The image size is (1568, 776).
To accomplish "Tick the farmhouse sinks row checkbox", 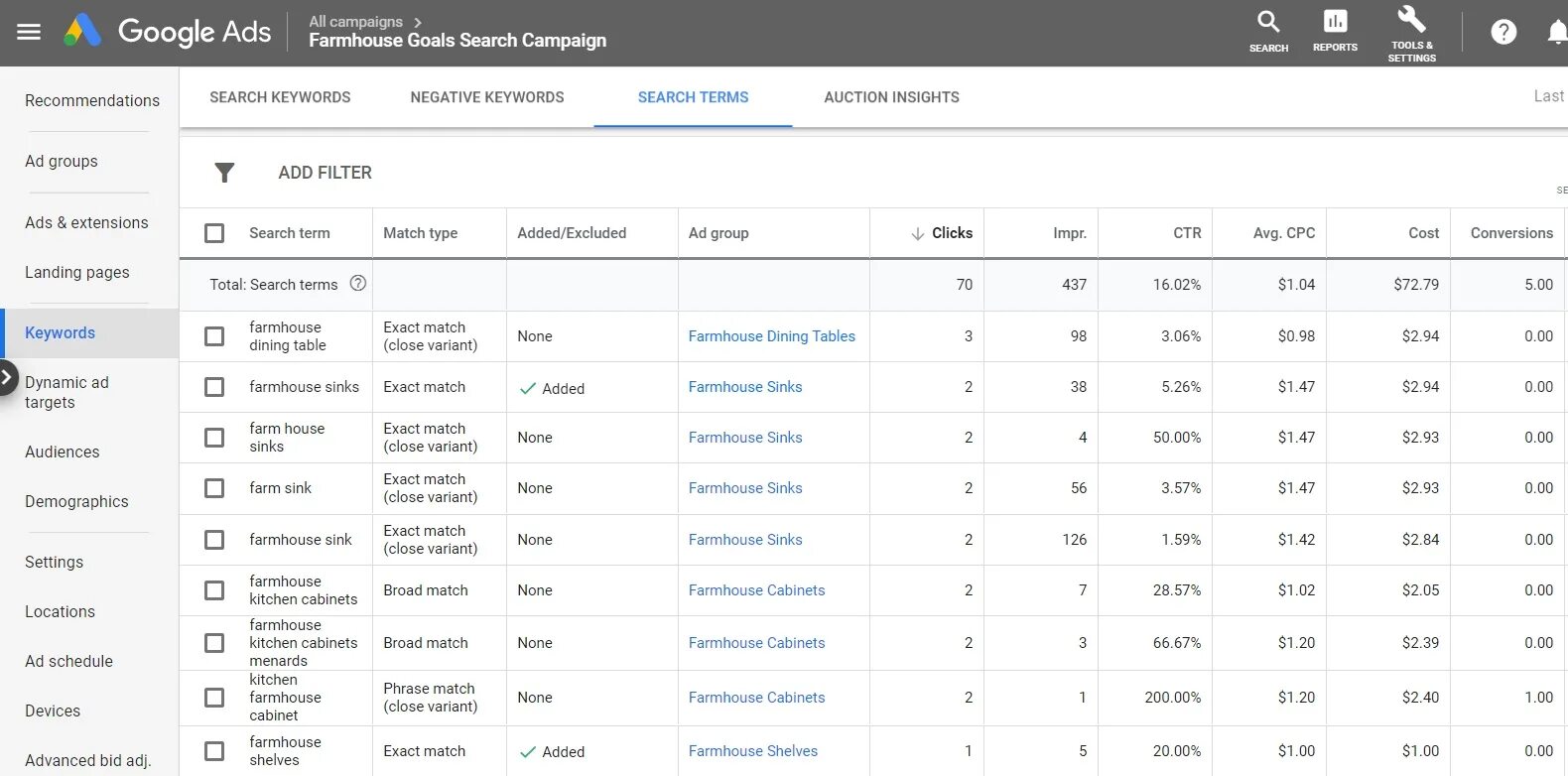I will pyautogui.click(x=214, y=387).
